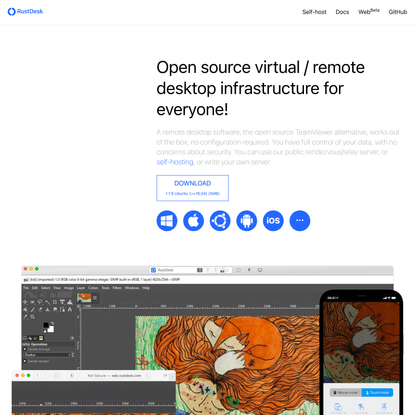Click the Radius stepper arrows in GIMP options
415x415 pixels.
click(72, 355)
